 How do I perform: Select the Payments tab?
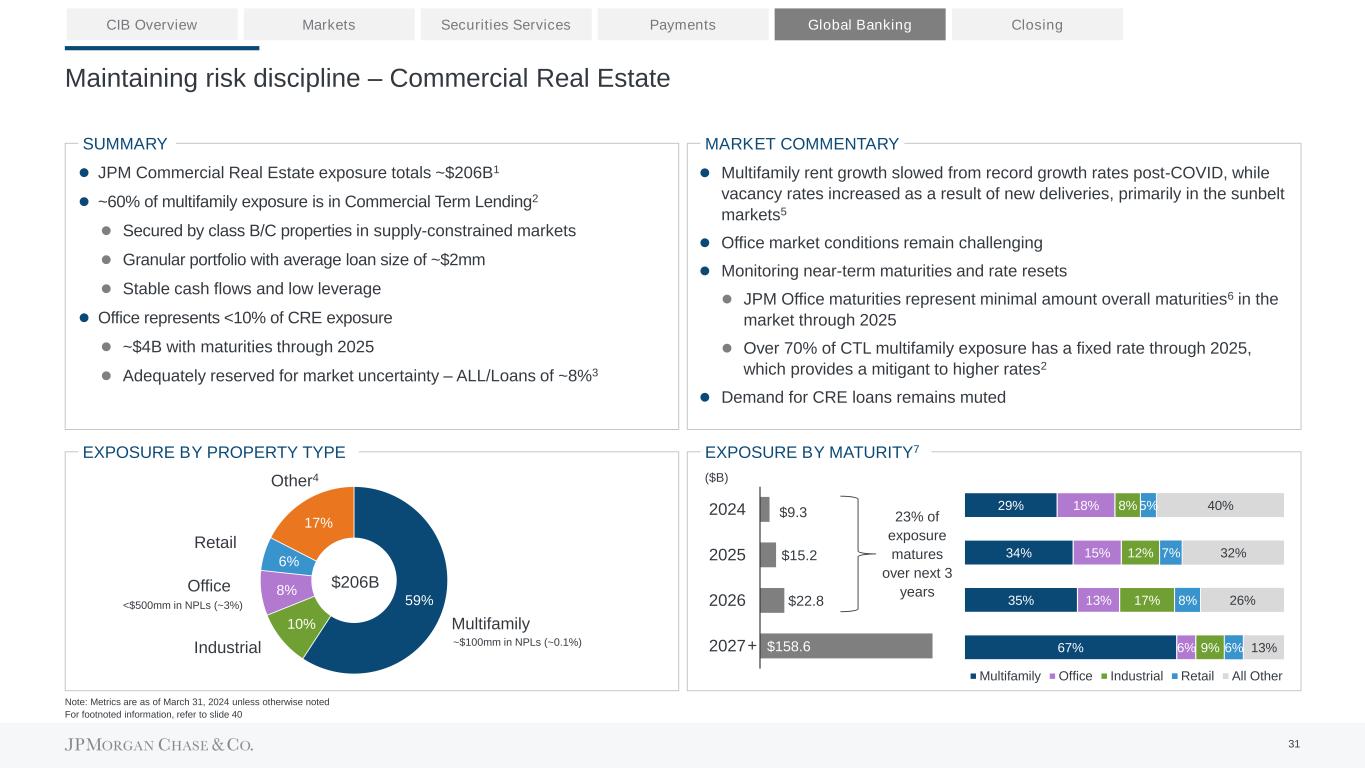tap(683, 24)
